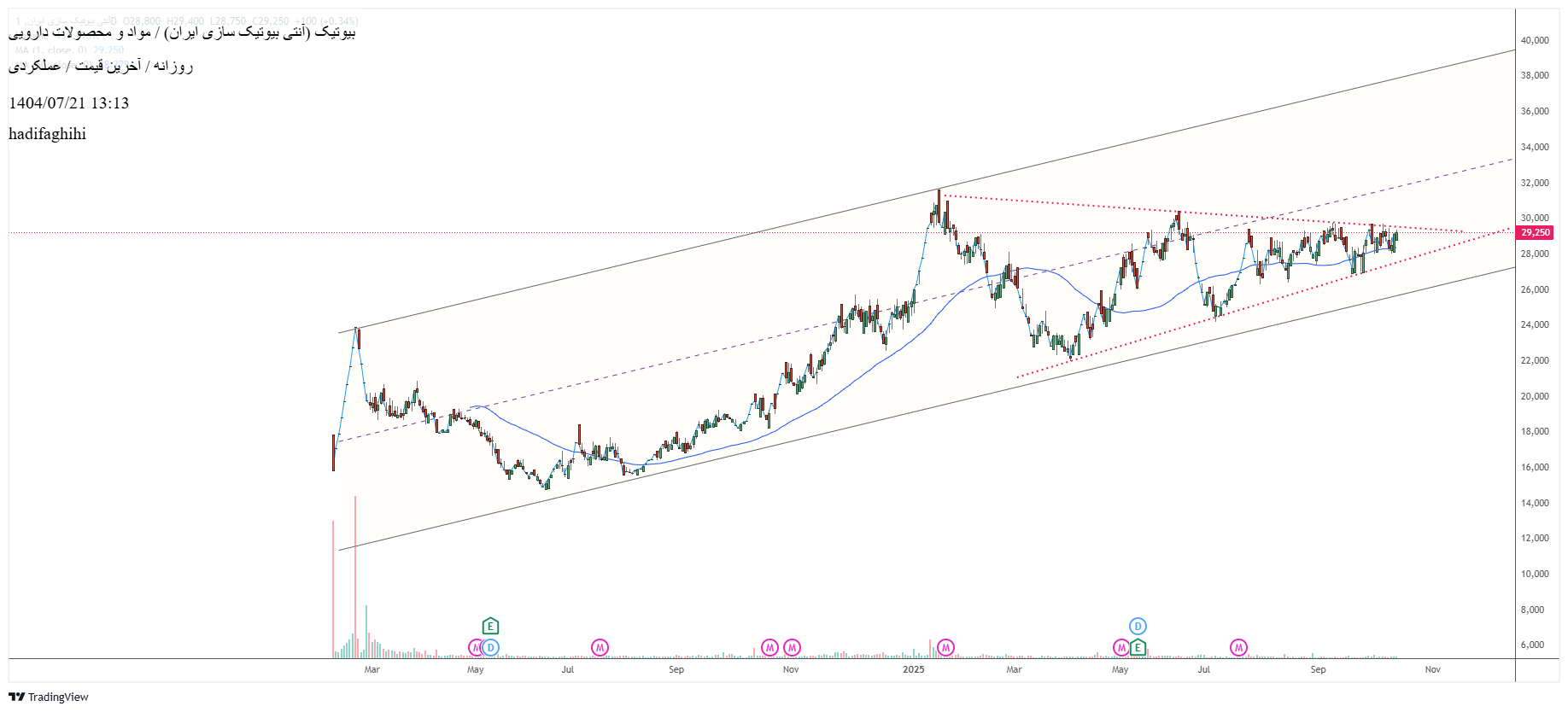Click the MA indicator legend with value 29,250
1568x712 pixels.
point(70,50)
